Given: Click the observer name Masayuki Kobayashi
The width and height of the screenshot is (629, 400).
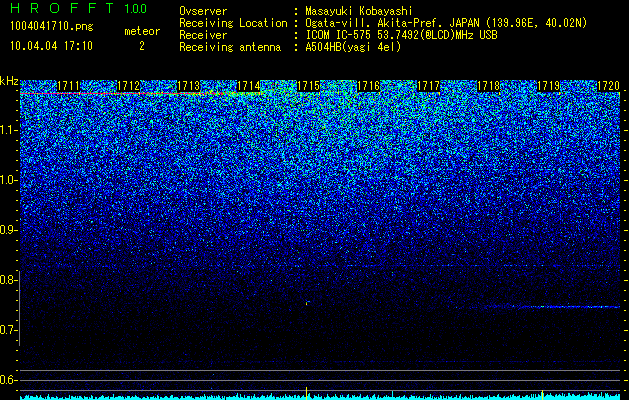Looking at the screenshot, I should 359,12.
